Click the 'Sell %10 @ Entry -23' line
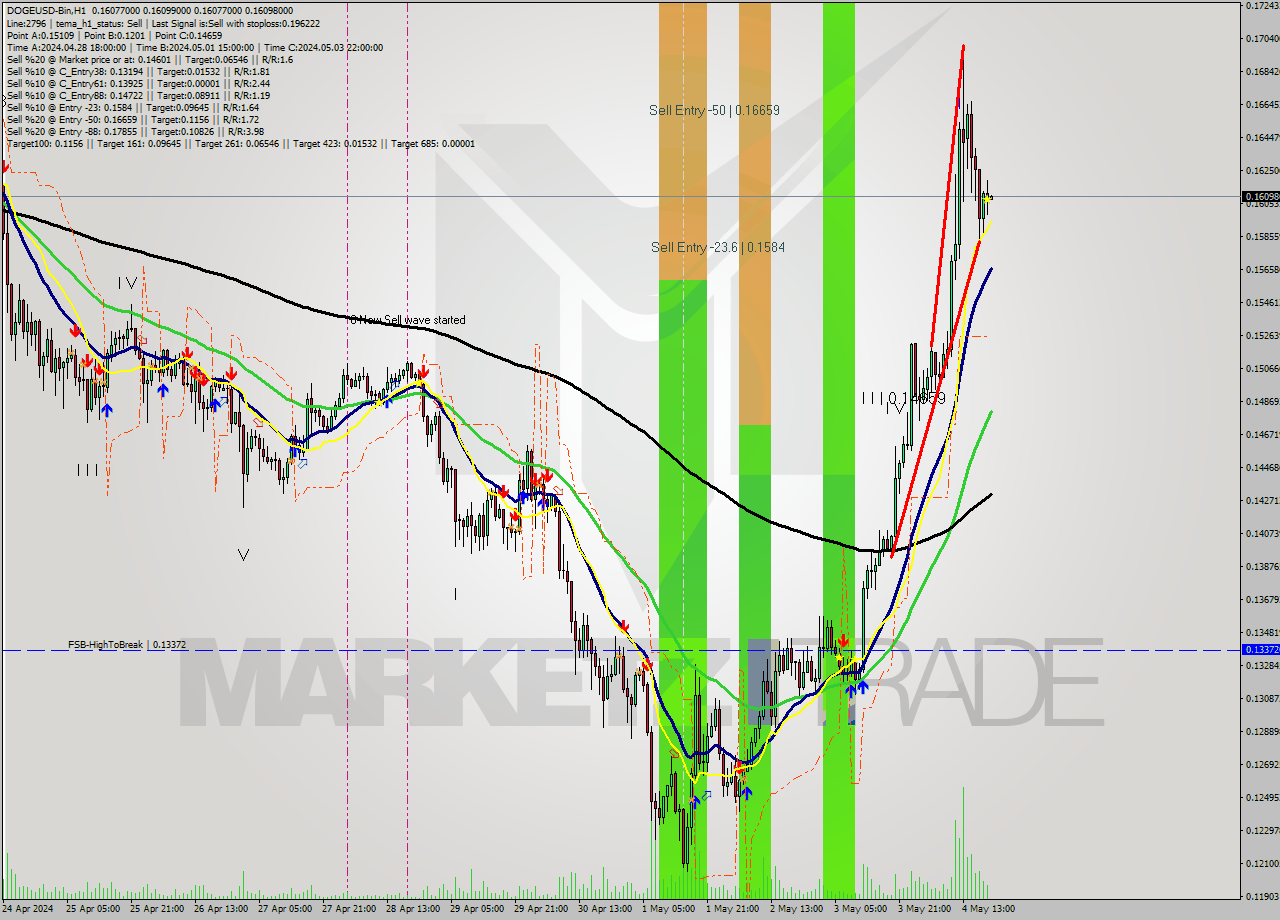Screen dimensions: 1280x920 [132, 107]
